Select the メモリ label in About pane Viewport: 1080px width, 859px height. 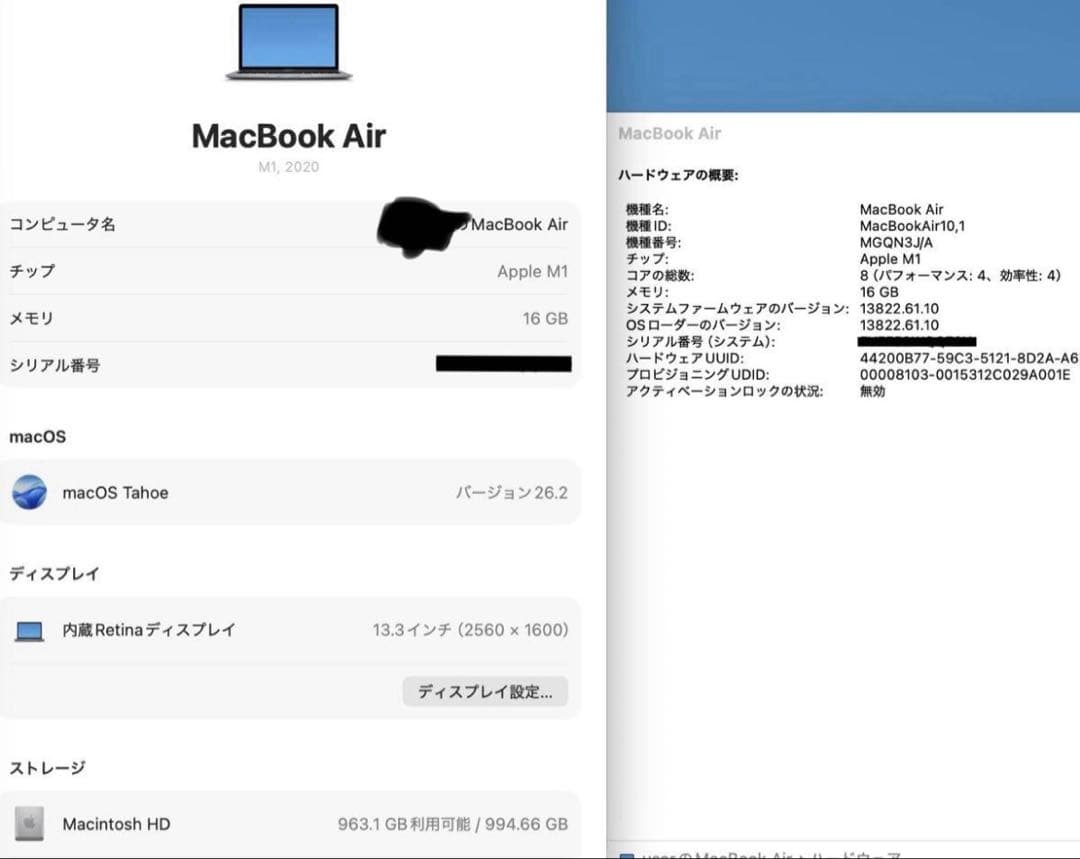coord(31,319)
